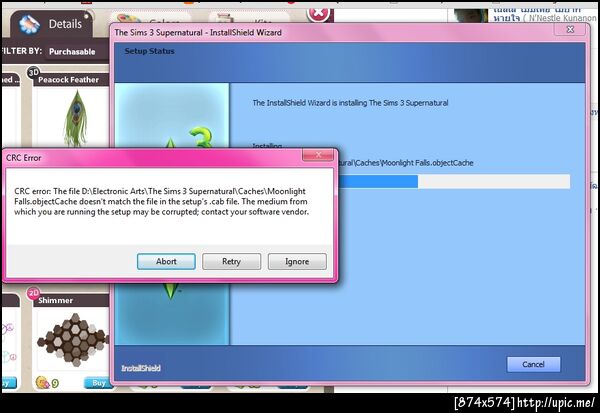Viewport: 600px width, 413px height.
Task: Click the profile picture in browser window
Action: pyautogui.click(x=470, y=16)
